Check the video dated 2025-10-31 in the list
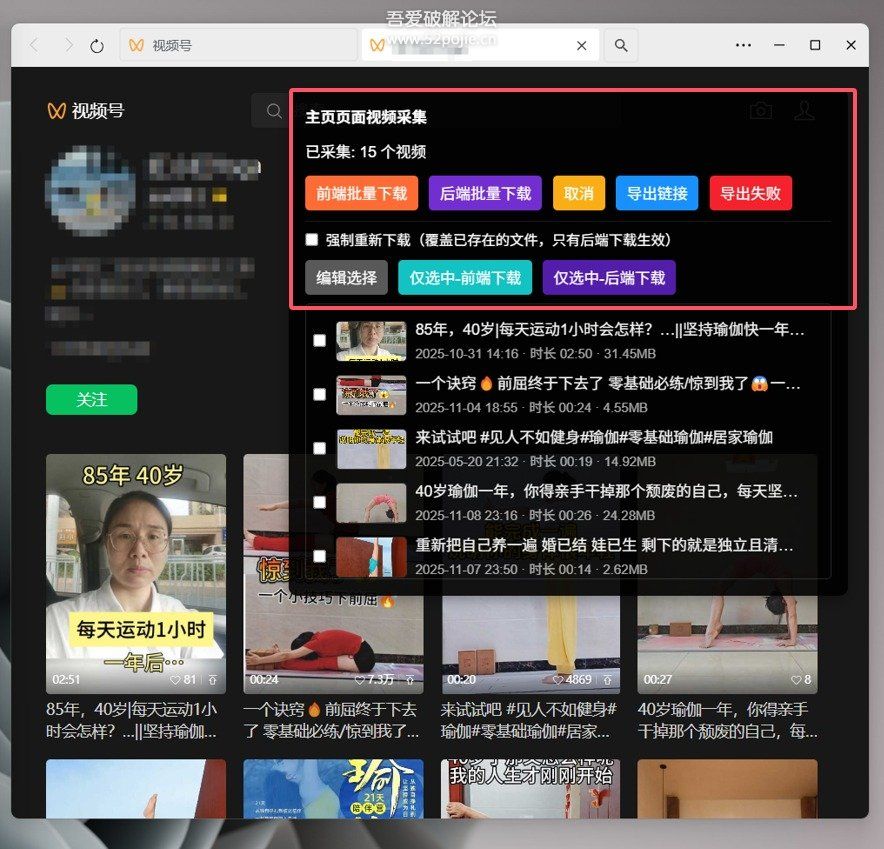The width and height of the screenshot is (884, 849). coord(320,339)
